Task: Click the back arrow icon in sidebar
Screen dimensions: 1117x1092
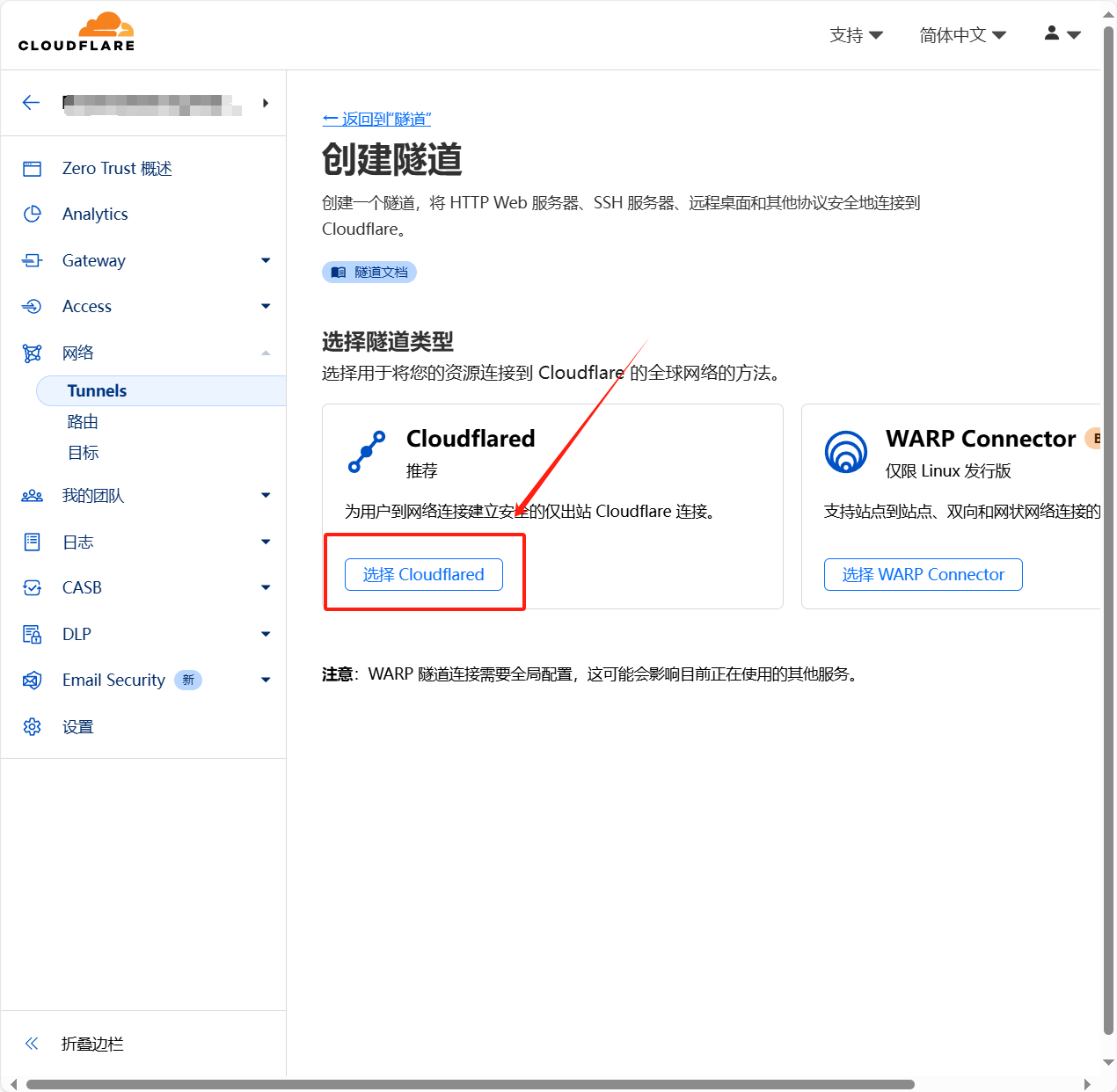Action: [32, 103]
